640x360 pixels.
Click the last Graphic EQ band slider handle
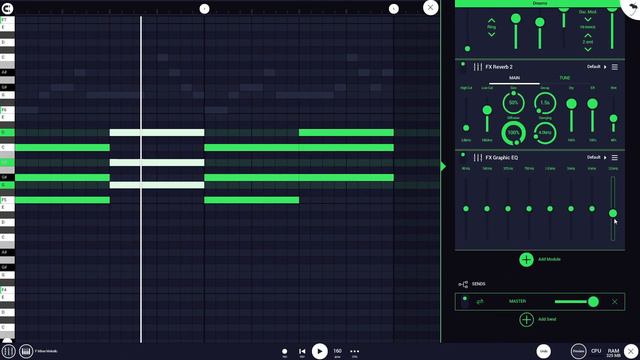click(x=613, y=213)
